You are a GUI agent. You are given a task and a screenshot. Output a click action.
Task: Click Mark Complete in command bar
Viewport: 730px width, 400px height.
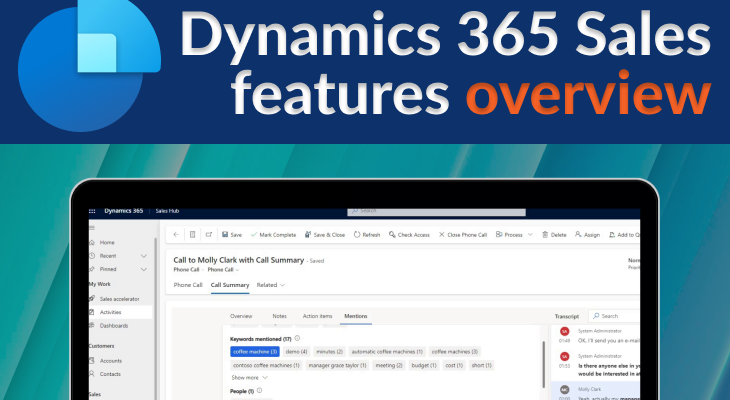click(273, 235)
